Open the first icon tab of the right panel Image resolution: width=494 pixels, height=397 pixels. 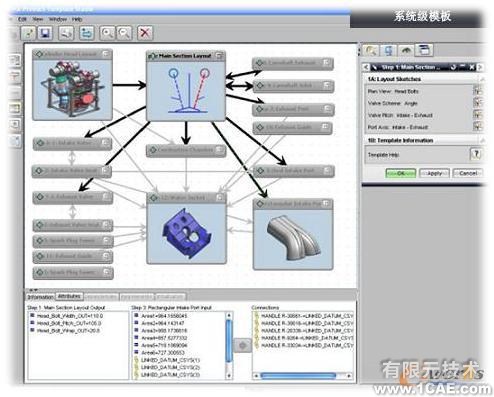(x=370, y=50)
